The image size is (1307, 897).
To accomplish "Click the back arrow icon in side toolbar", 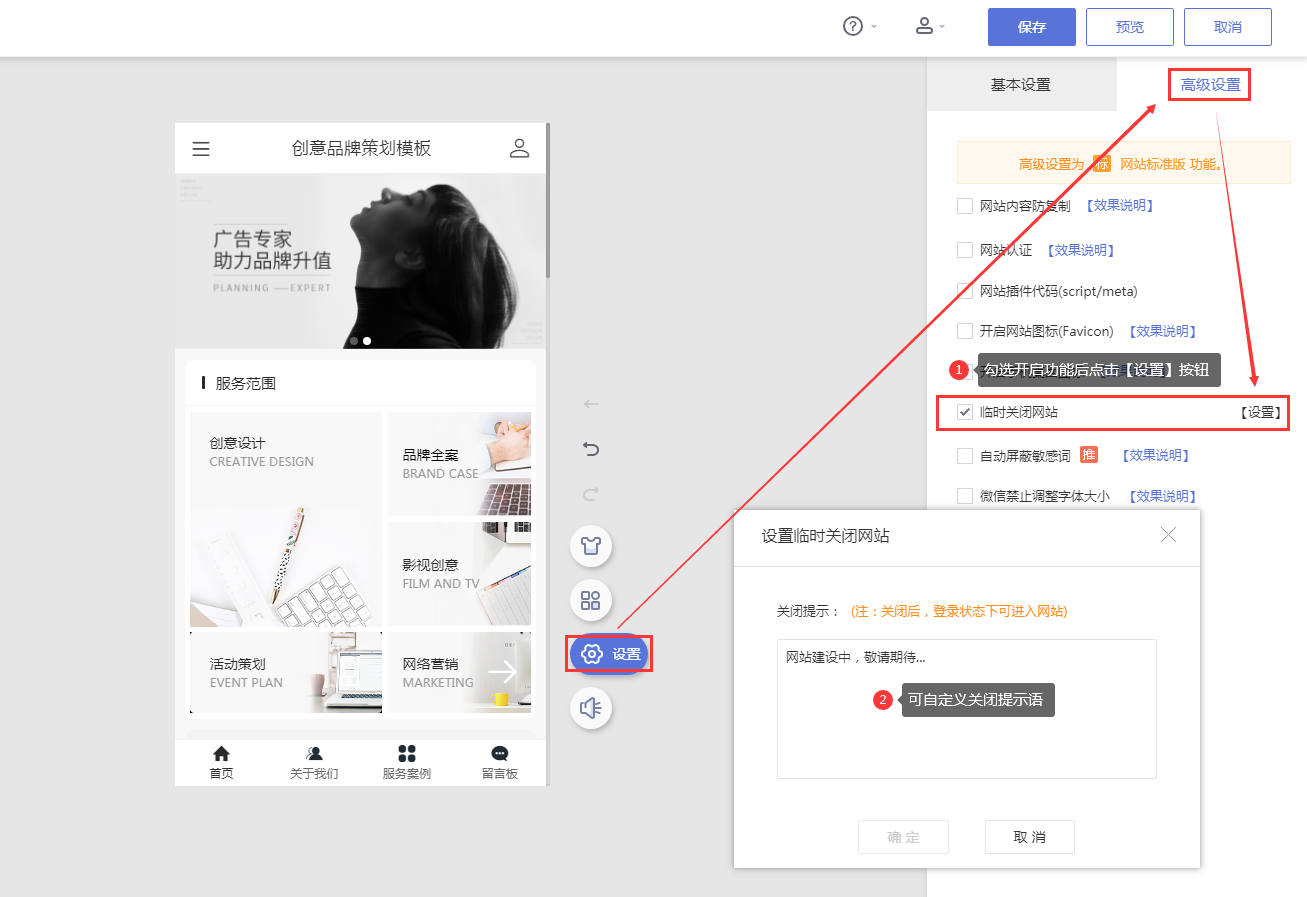I will click(591, 404).
